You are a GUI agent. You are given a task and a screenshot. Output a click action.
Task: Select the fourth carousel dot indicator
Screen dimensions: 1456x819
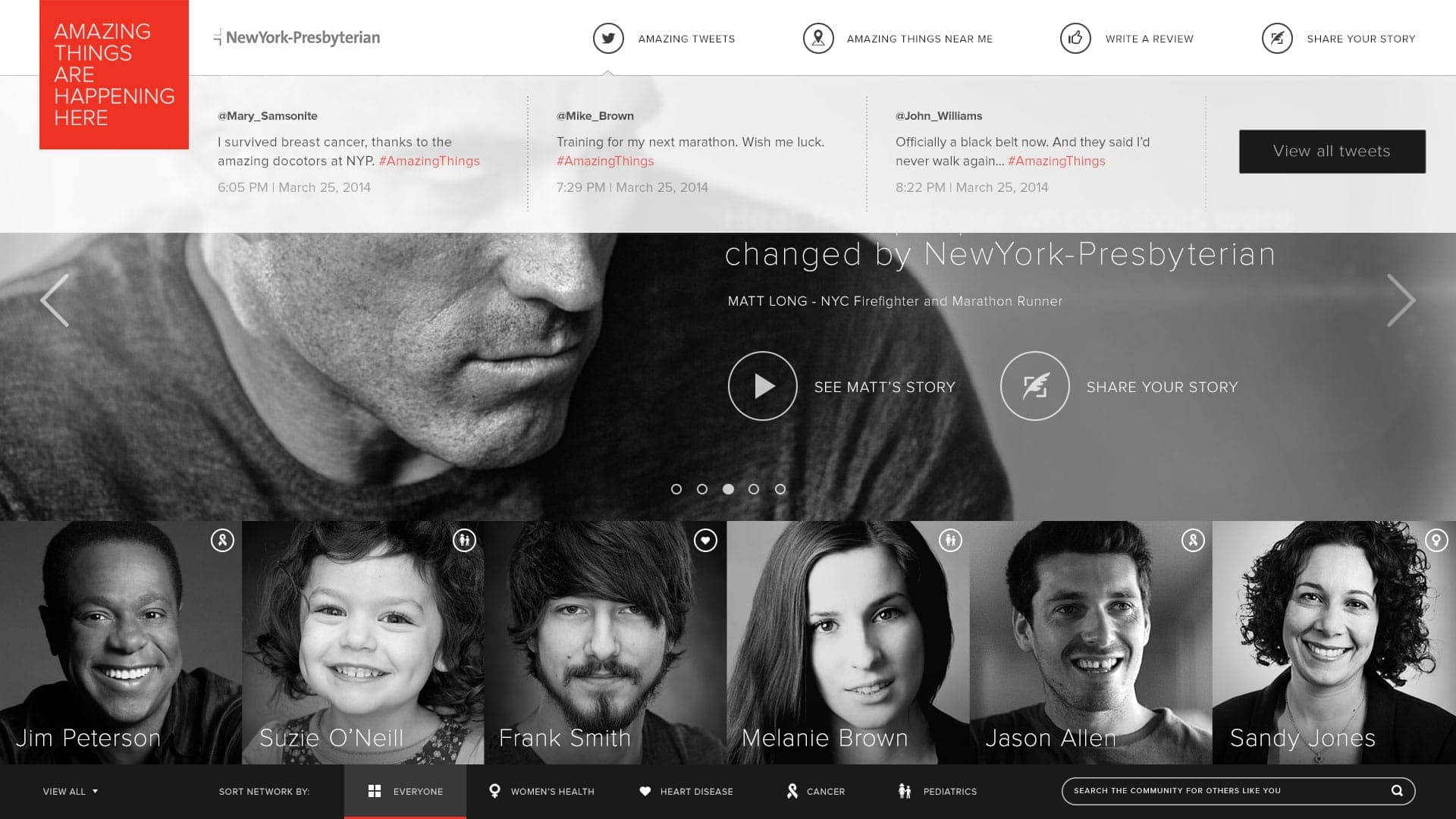(754, 489)
